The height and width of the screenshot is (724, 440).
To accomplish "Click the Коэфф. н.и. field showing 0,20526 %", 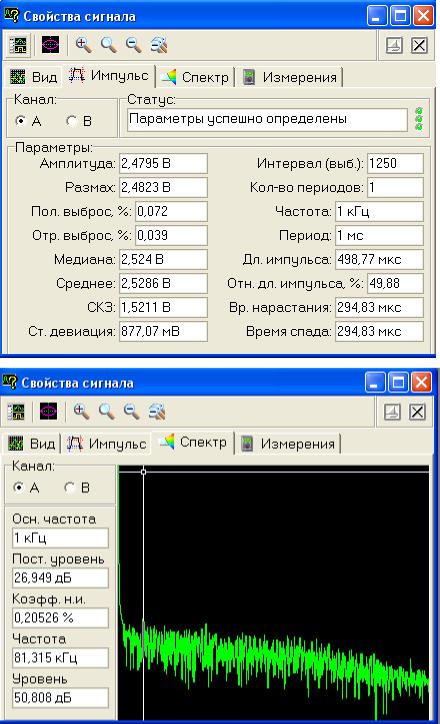I will pos(60,618).
